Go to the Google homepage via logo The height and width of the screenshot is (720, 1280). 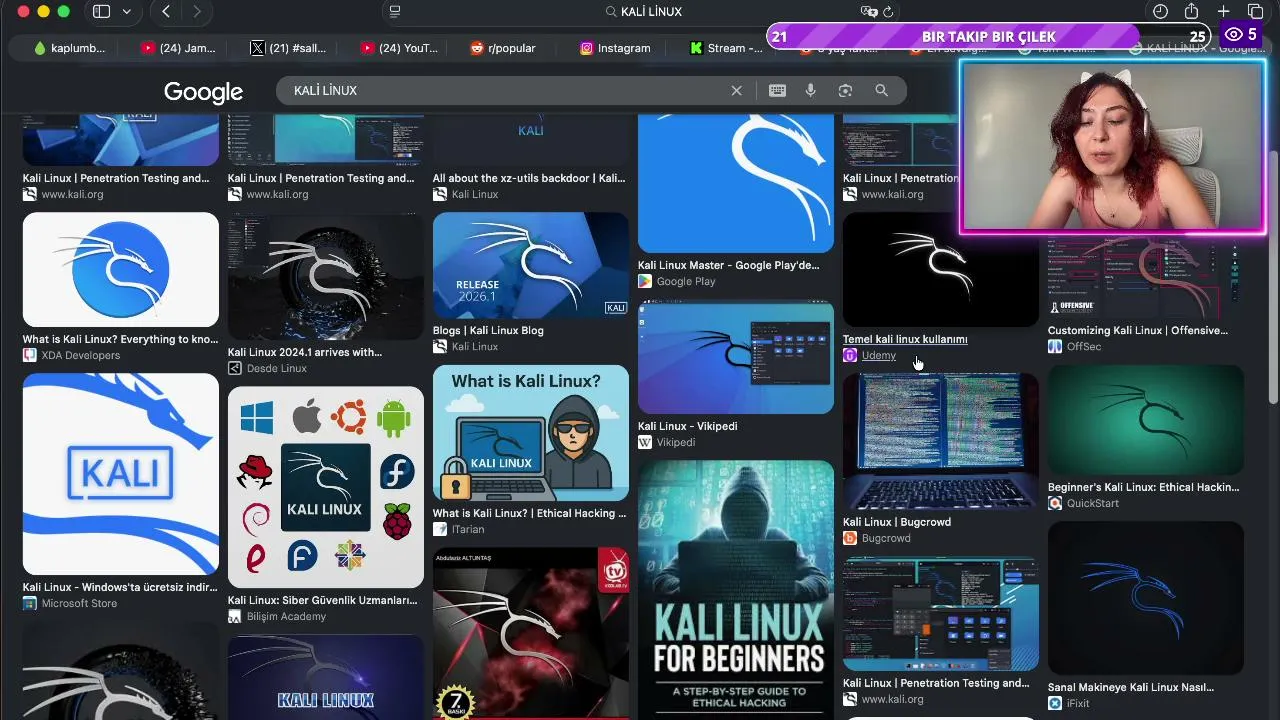(203, 92)
